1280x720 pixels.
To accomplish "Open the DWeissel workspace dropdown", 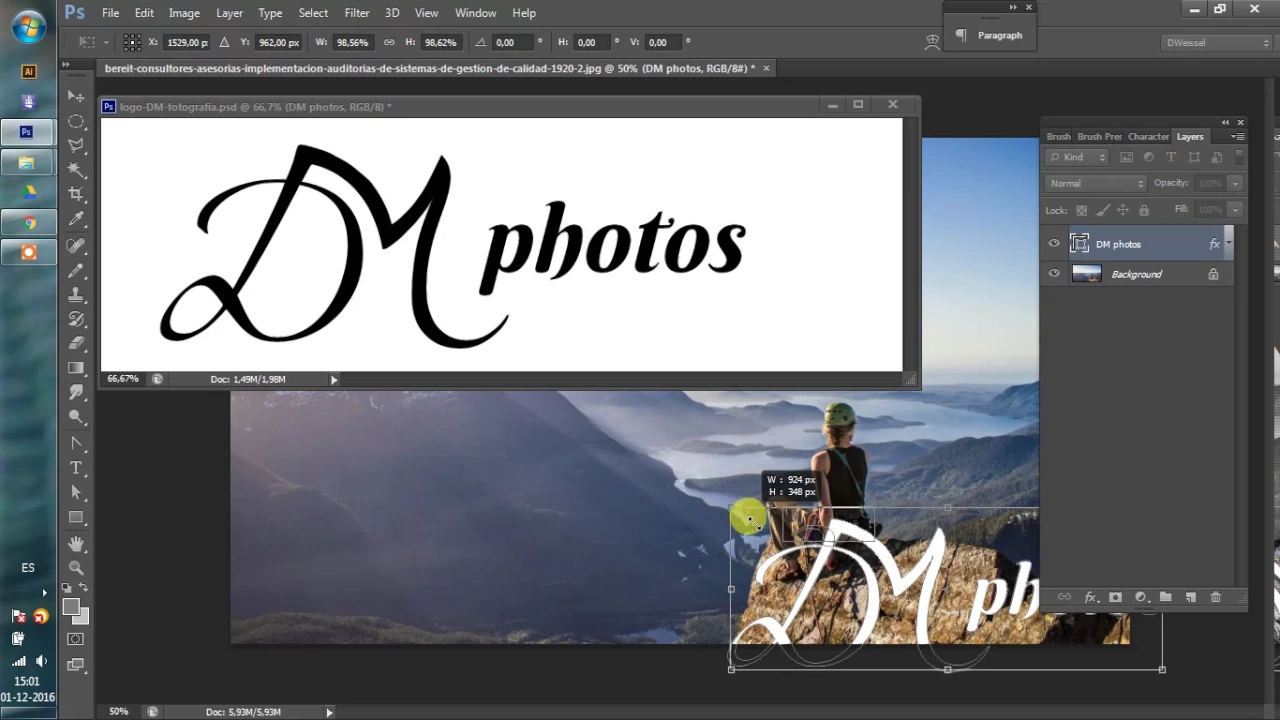I will [1217, 42].
